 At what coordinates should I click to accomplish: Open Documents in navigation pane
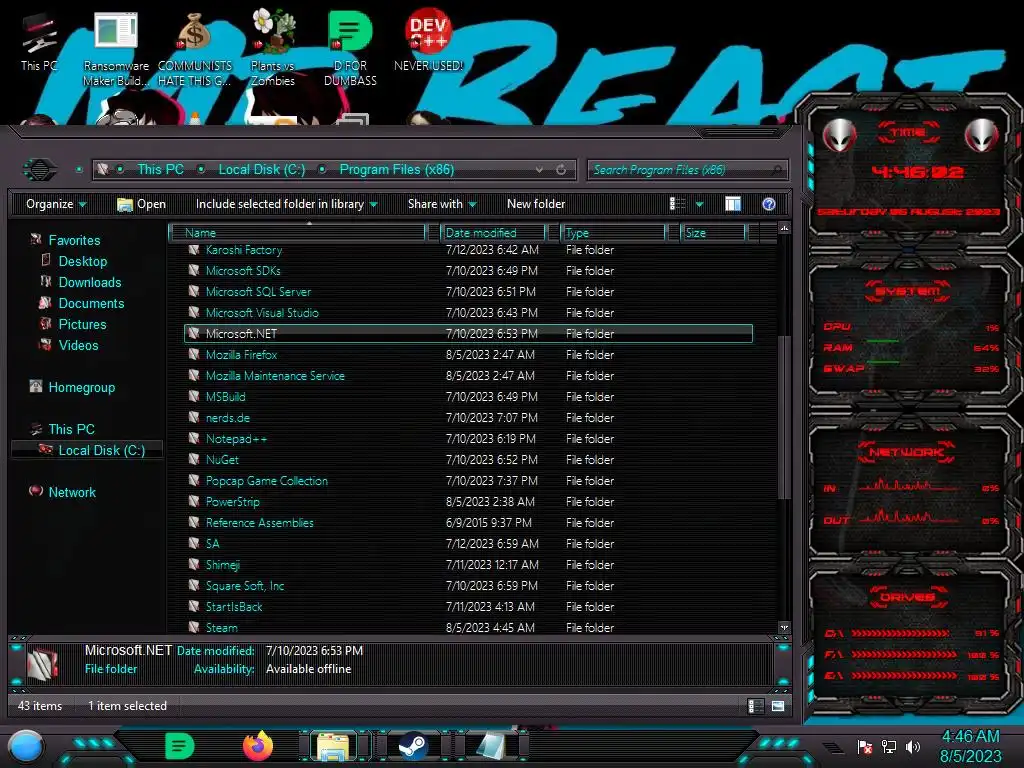(x=91, y=303)
